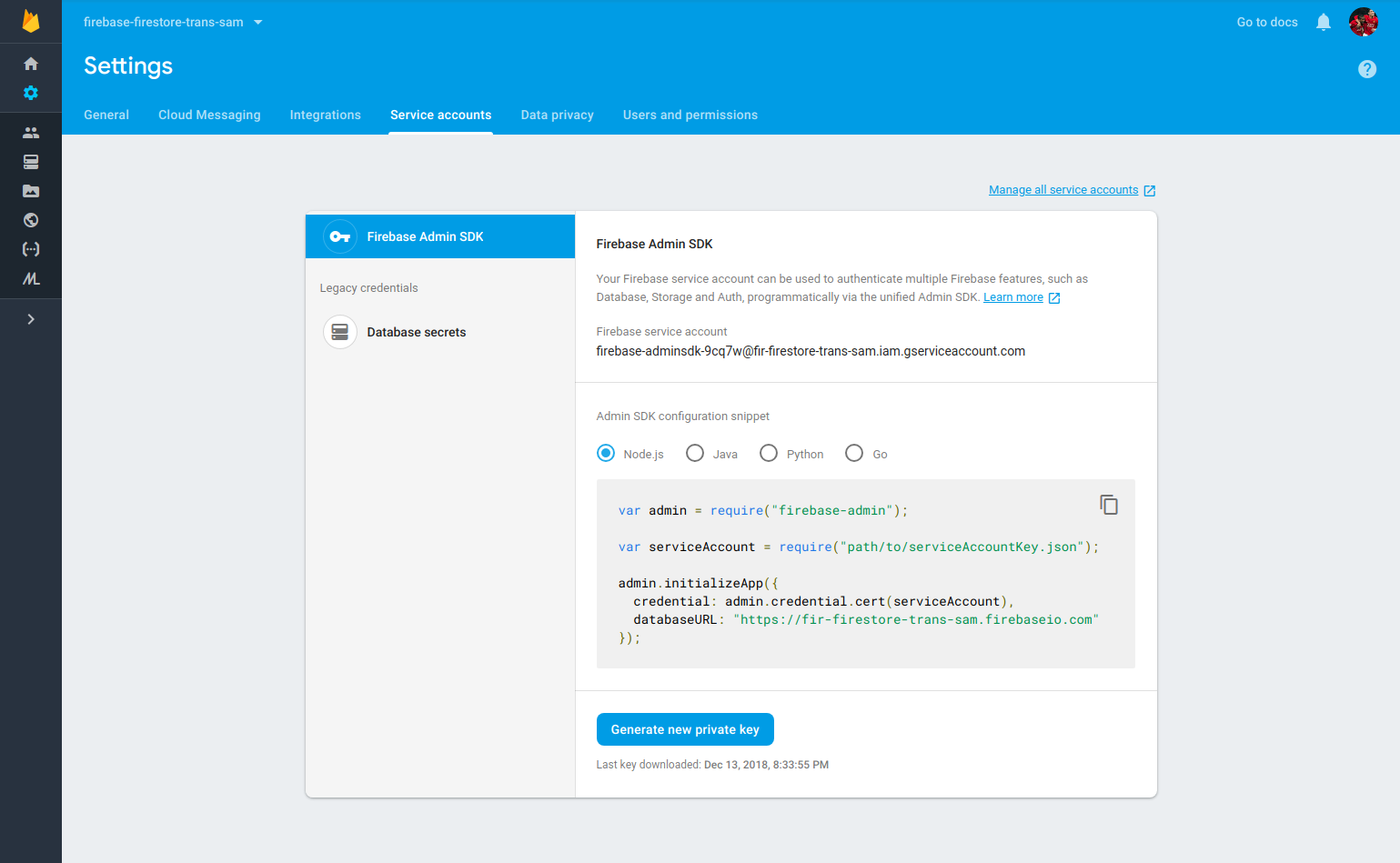Open the Manage all service accounts link
The width and height of the screenshot is (1400, 863).
pos(1063,190)
